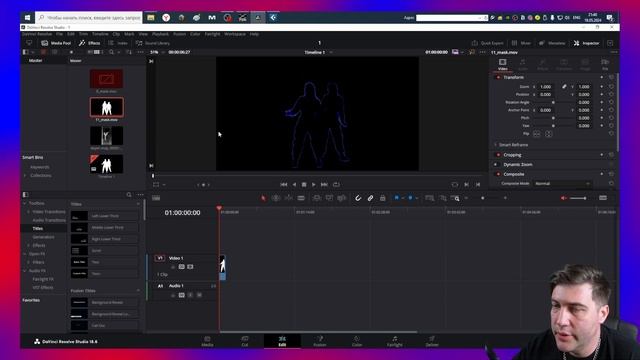Select the File tab in Inspector
The image size is (640, 360).
pyautogui.click(x=605, y=64)
